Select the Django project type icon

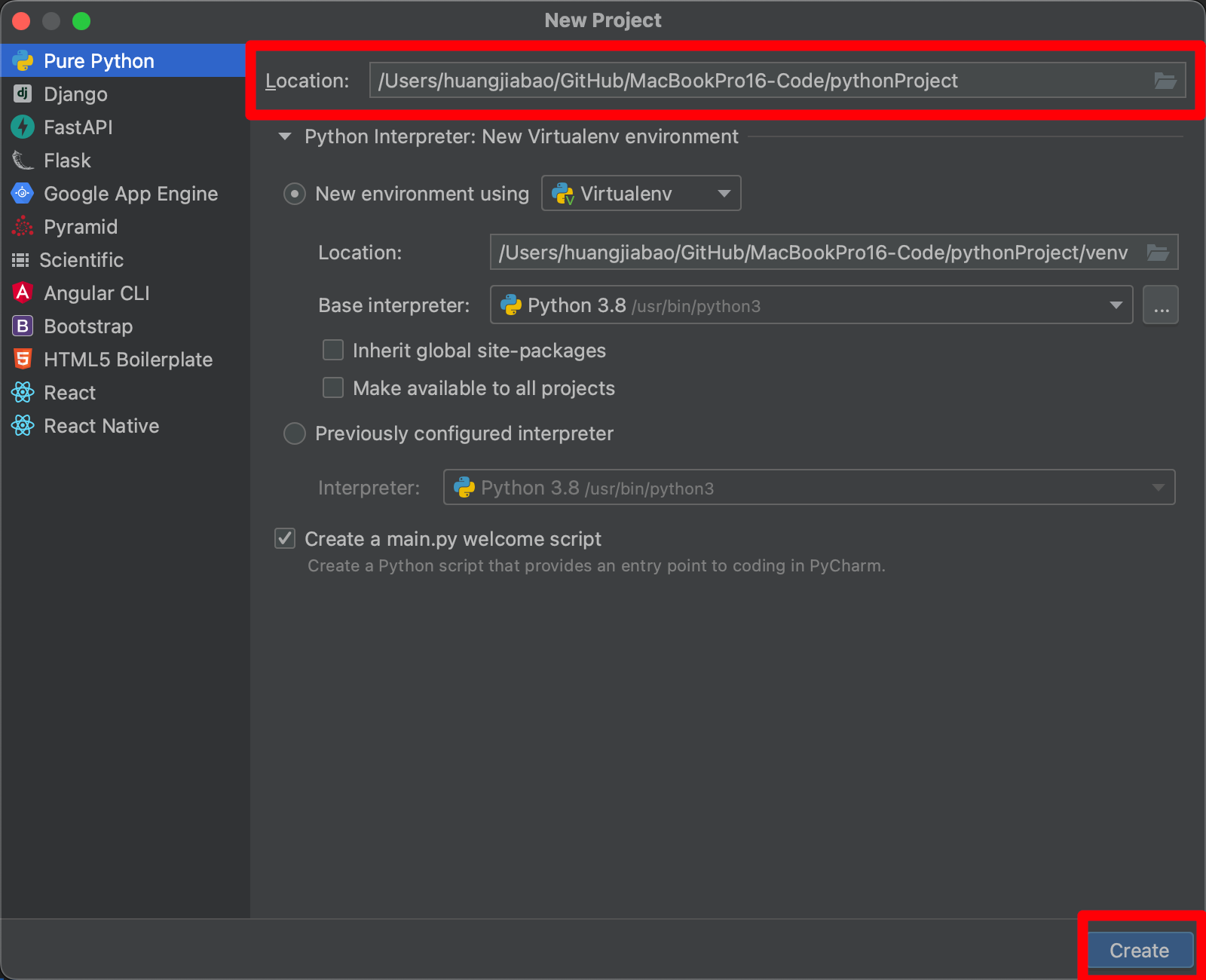tap(23, 93)
